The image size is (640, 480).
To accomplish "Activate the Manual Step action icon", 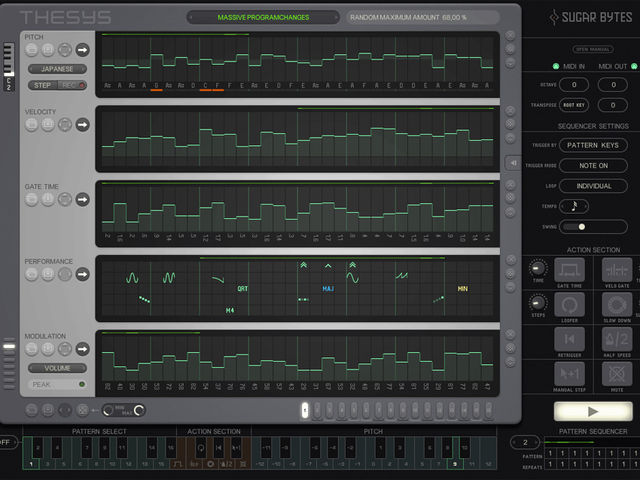I will tap(569, 374).
